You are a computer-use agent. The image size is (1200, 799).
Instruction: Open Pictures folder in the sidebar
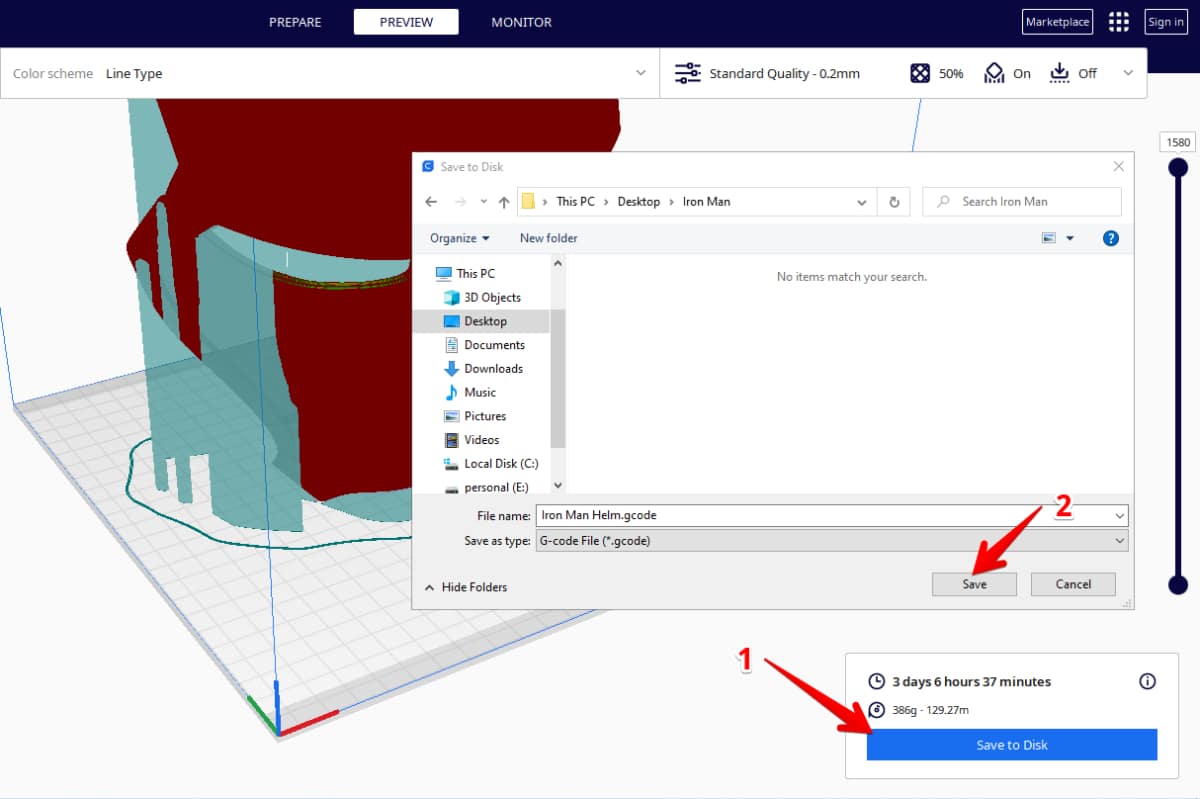click(485, 416)
